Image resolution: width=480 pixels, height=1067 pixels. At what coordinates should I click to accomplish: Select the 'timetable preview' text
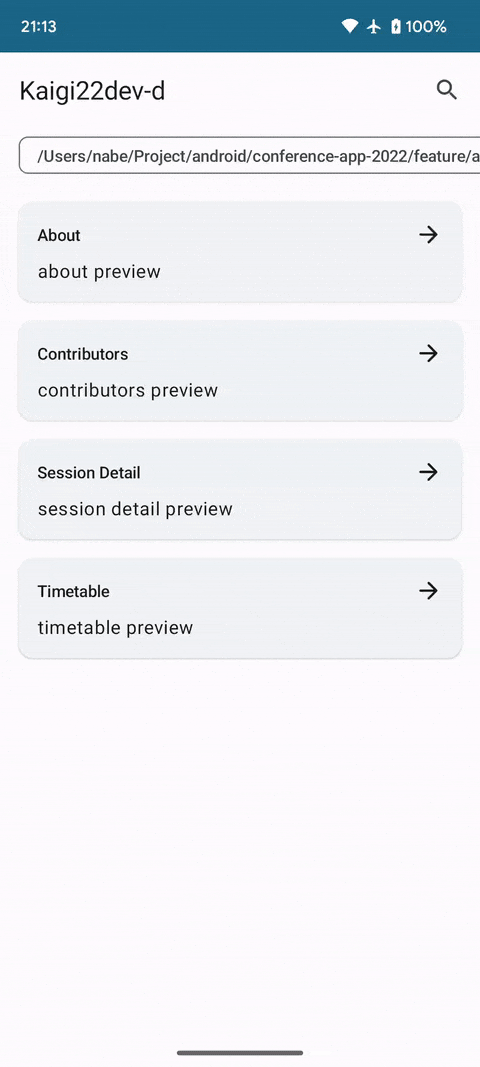pyautogui.click(x=115, y=627)
